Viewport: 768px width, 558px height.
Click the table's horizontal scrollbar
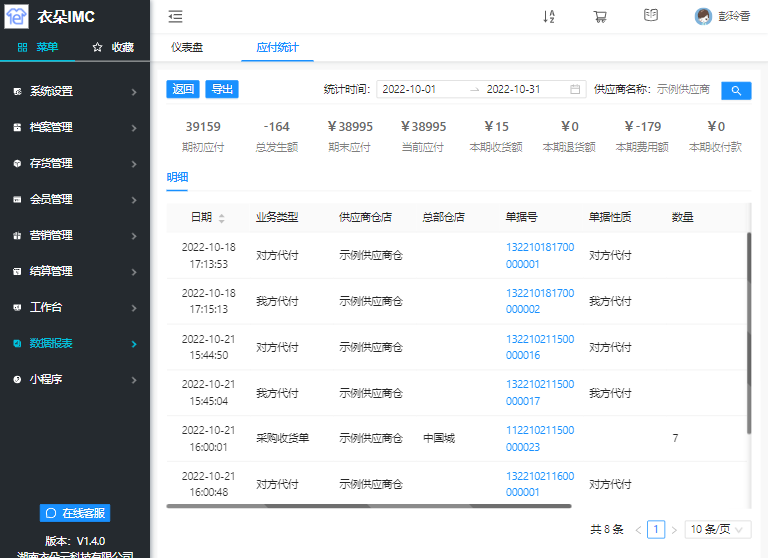(x=369, y=506)
